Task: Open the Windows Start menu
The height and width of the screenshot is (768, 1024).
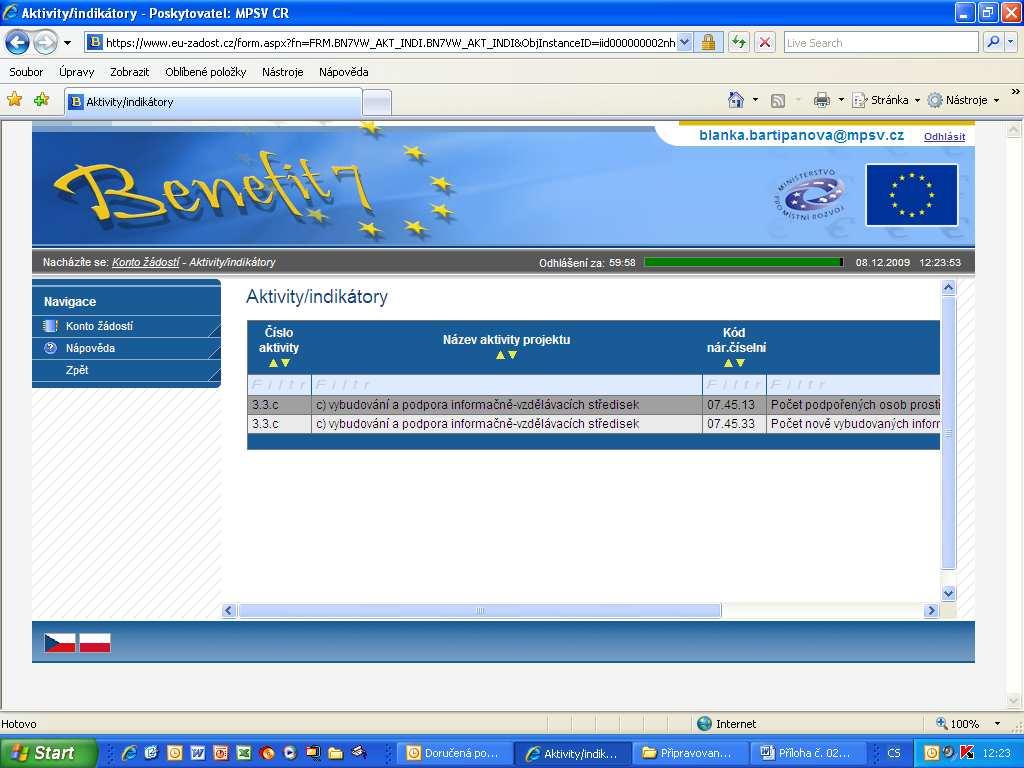Action: point(48,753)
